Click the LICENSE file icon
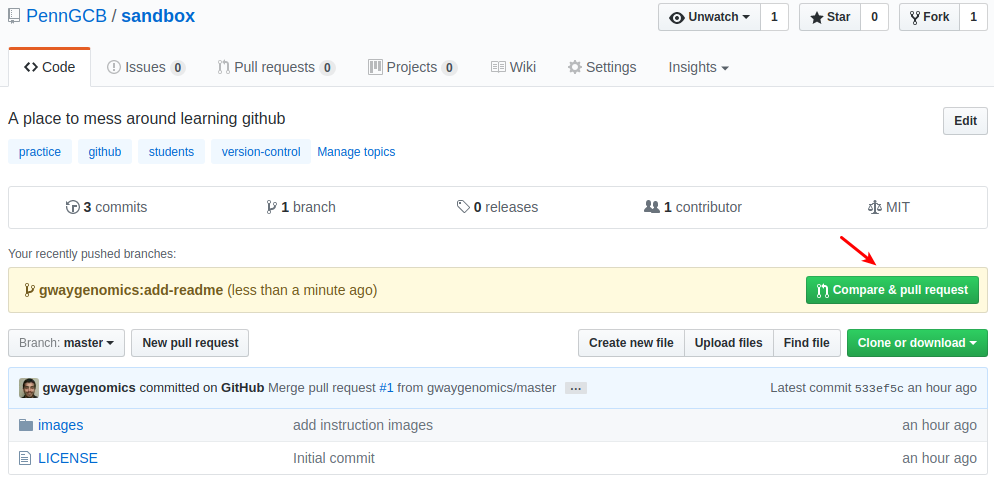Viewport: 994px width, 482px height. pyautogui.click(x=25, y=458)
